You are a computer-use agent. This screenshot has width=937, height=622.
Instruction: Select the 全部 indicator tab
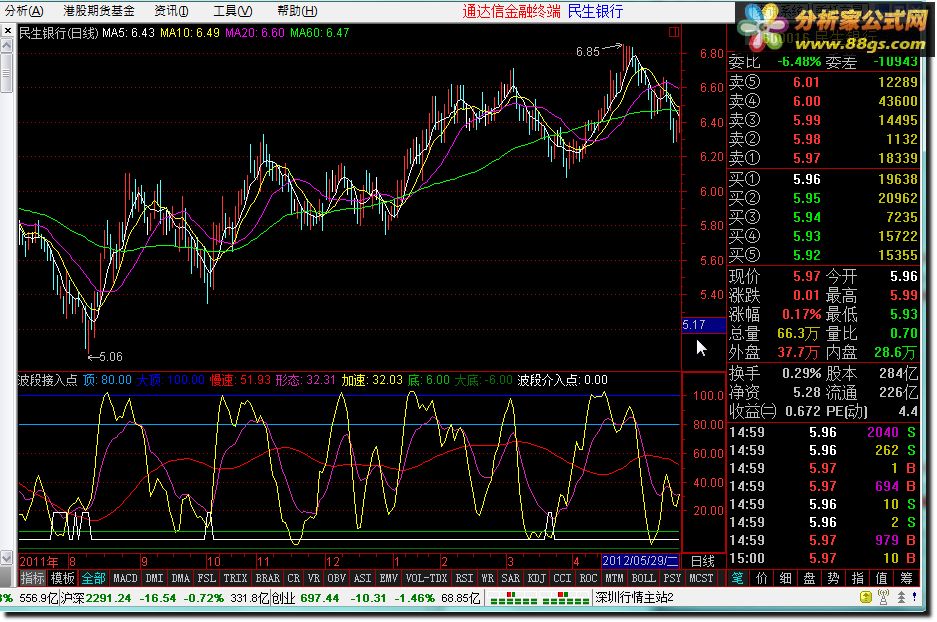93,578
